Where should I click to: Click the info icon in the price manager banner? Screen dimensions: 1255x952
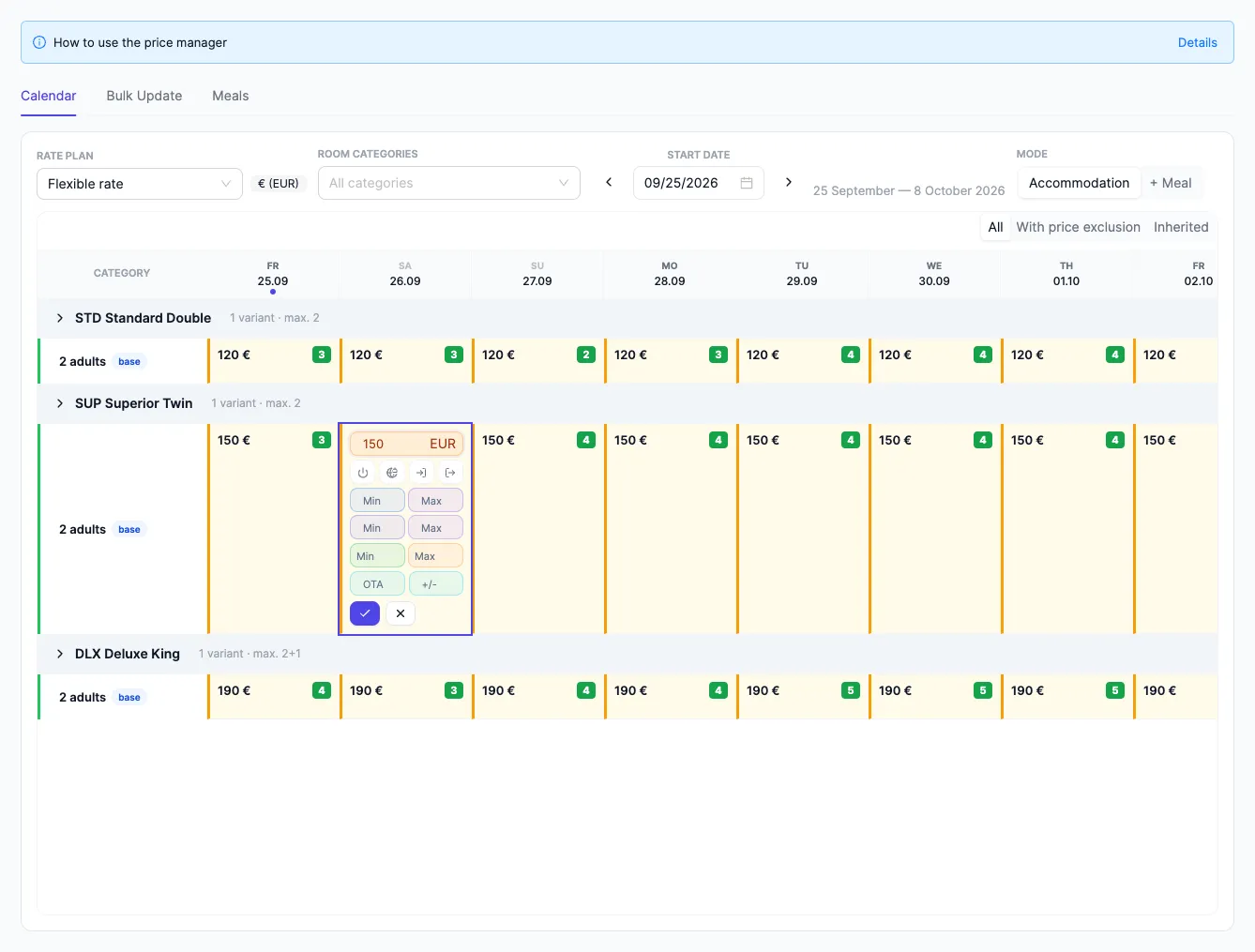coord(39,42)
